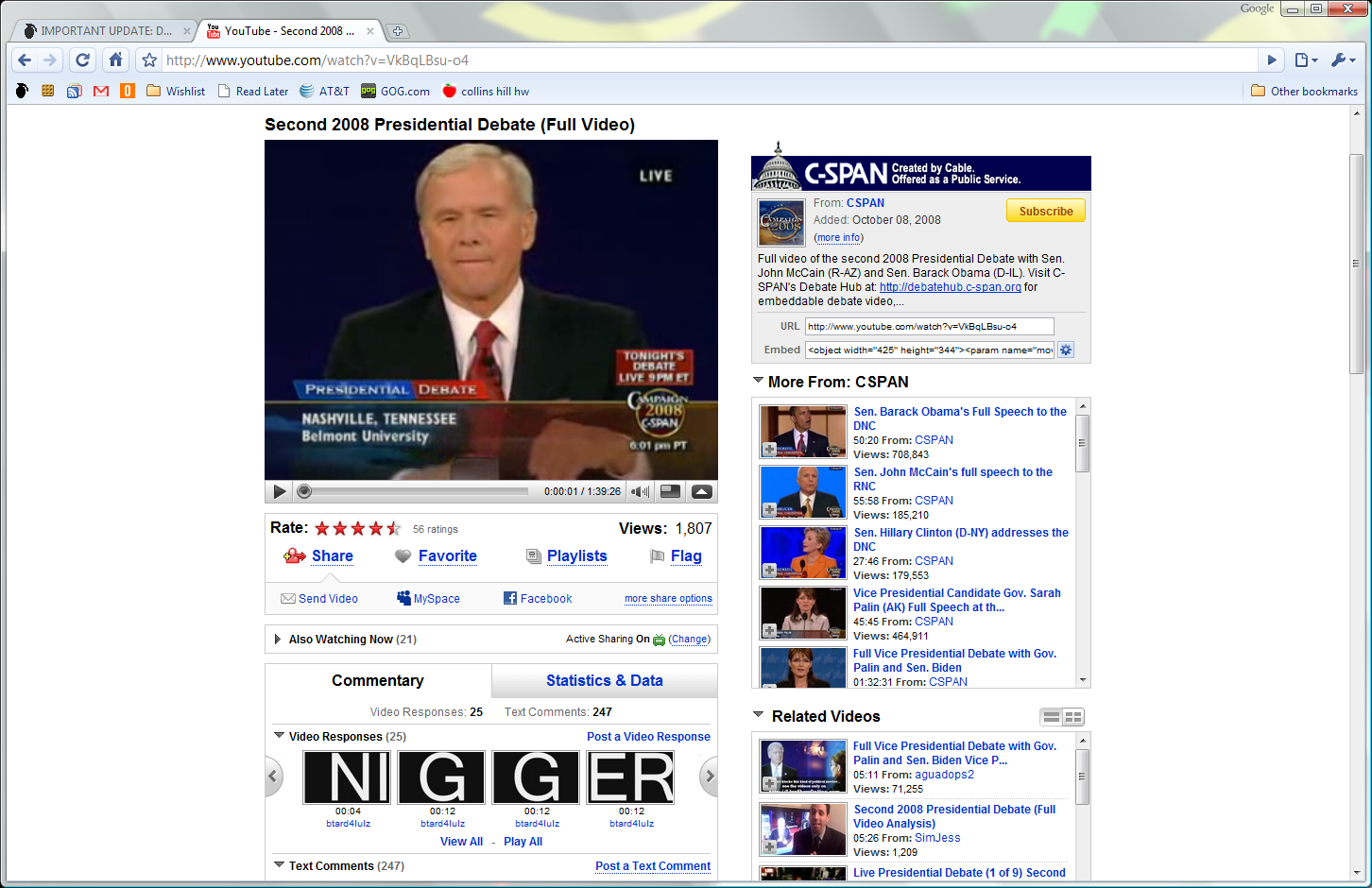Play the video with the player's play button
Image resolution: width=1372 pixels, height=888 pixels.
280,491
